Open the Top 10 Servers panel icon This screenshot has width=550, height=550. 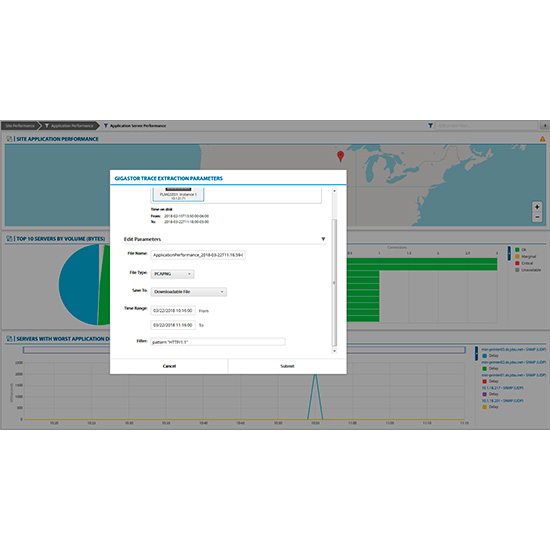pyautogui.click(x=9, y=239)
